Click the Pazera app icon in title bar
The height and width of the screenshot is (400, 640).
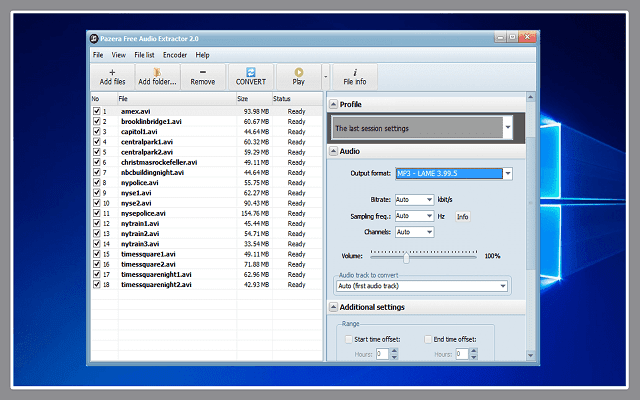coord(95,37)
